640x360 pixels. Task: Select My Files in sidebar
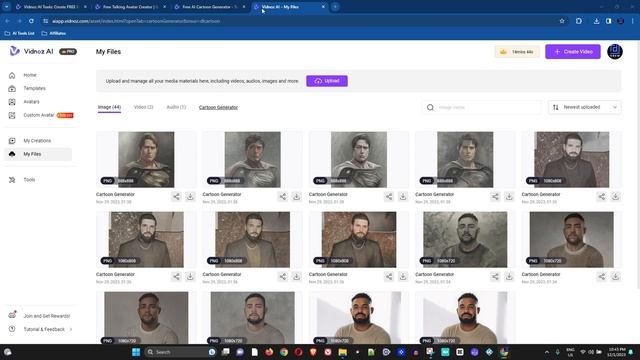pyautogui.click(x=38, y=154)
